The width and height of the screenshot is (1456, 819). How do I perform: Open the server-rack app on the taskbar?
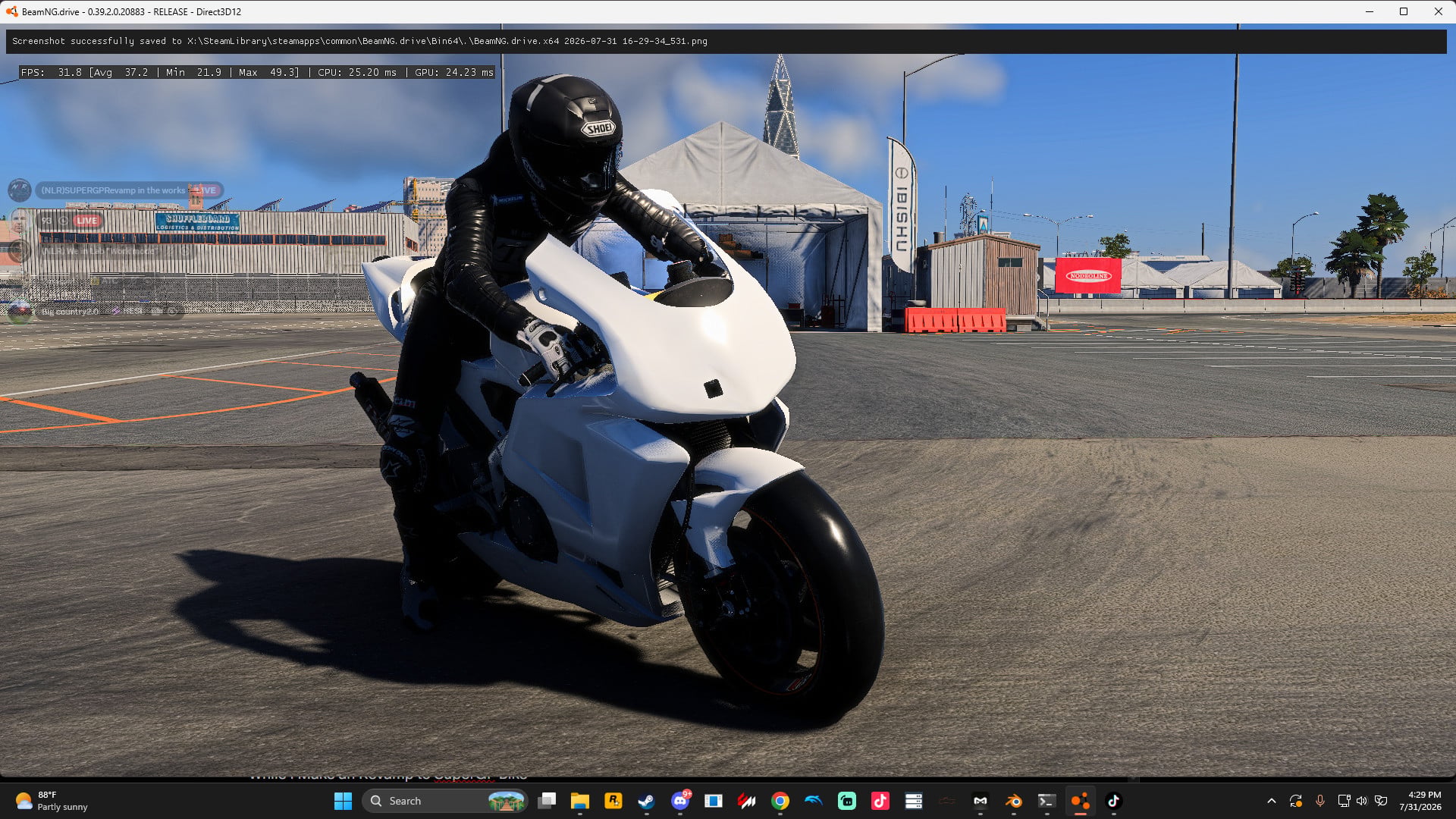tap(914, 801)
